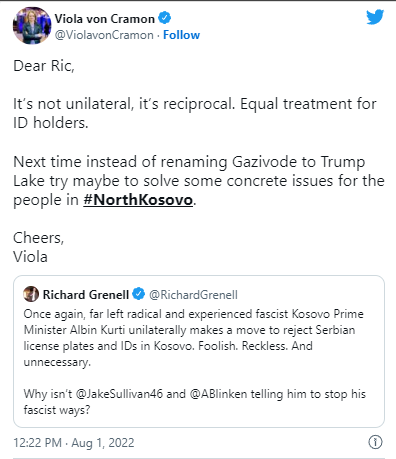Viewport: 396px width, 459px height.
Task: Click the tweet info circle icon
Action: (375, 442)
